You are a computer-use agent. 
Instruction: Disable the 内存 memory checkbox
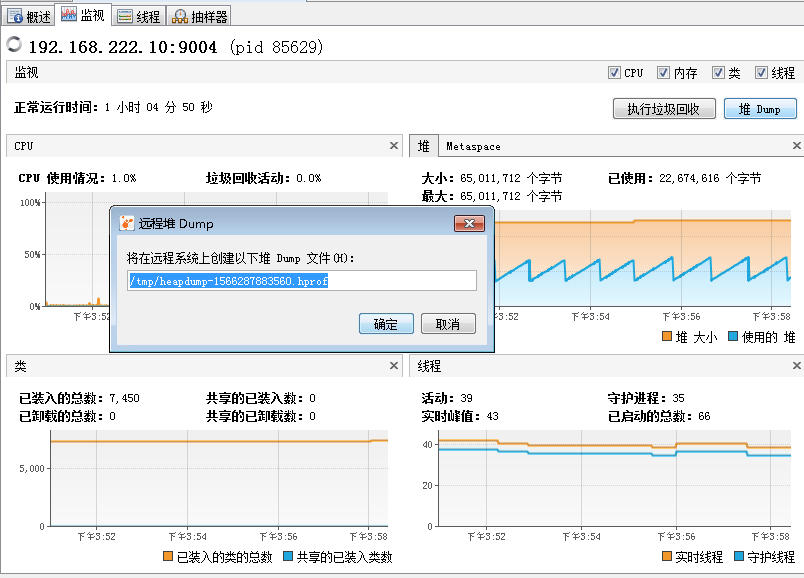(662, 72)
